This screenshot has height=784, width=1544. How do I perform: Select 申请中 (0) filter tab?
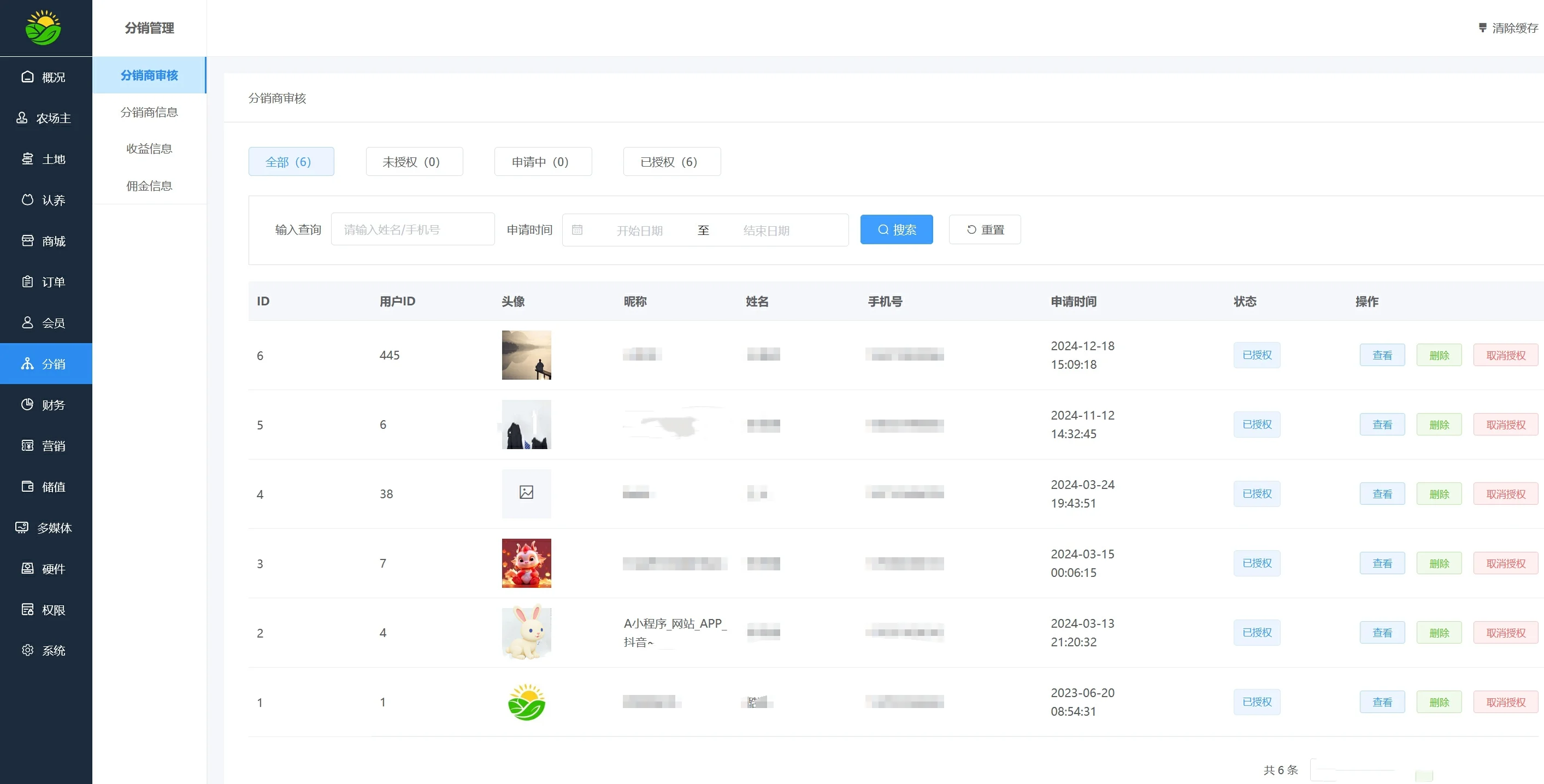click(543, 162)
